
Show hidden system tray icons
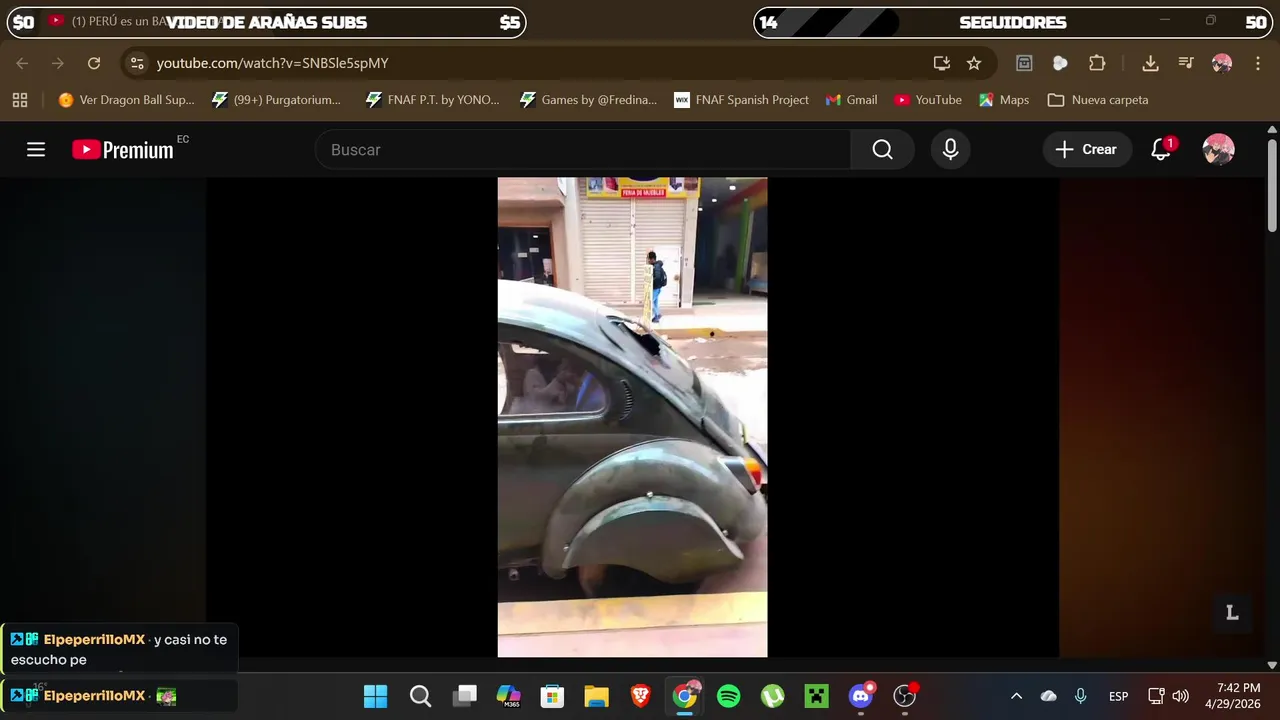(x=1016, y=696)
